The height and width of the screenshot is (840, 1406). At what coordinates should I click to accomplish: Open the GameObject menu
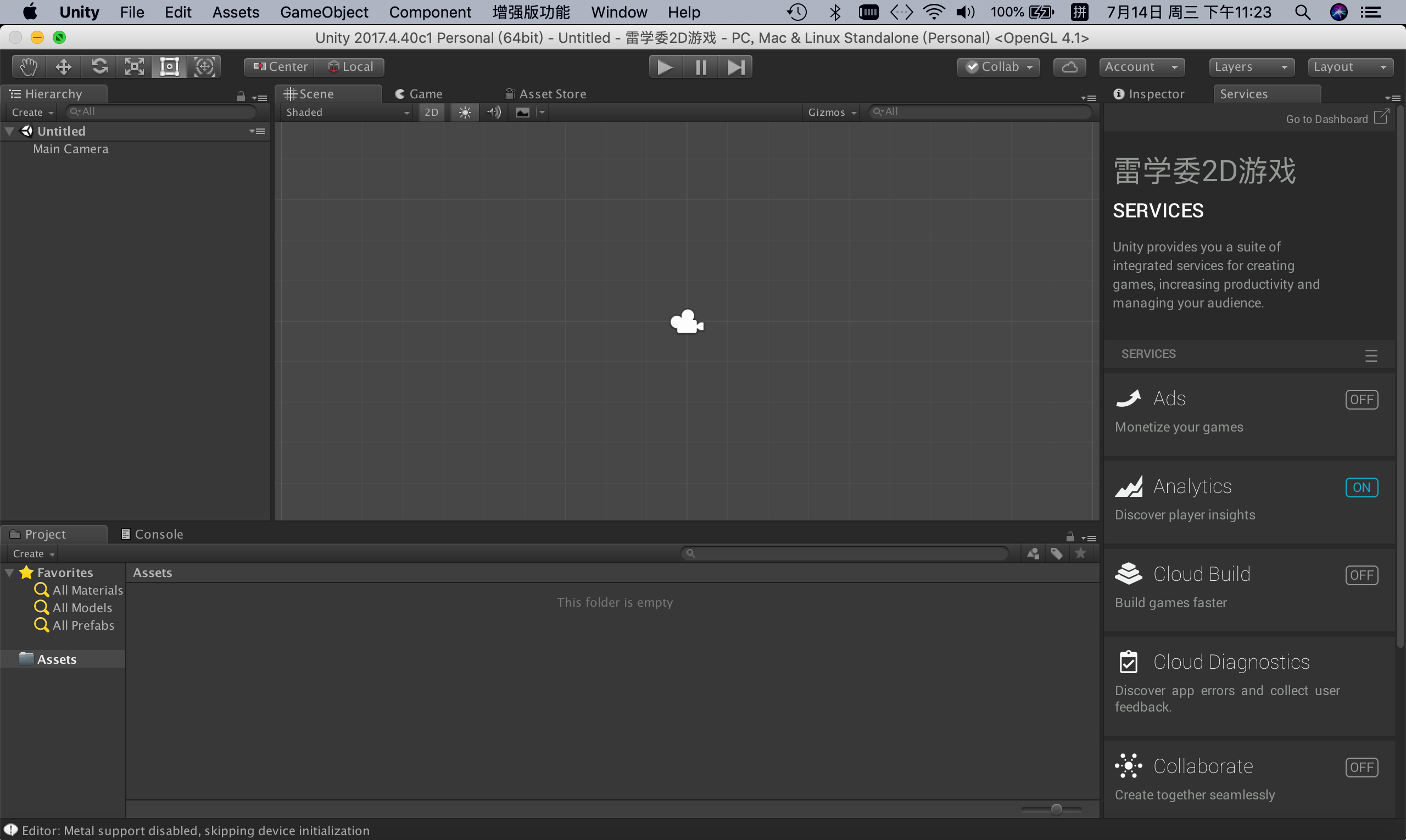click(x=324, y=12)
